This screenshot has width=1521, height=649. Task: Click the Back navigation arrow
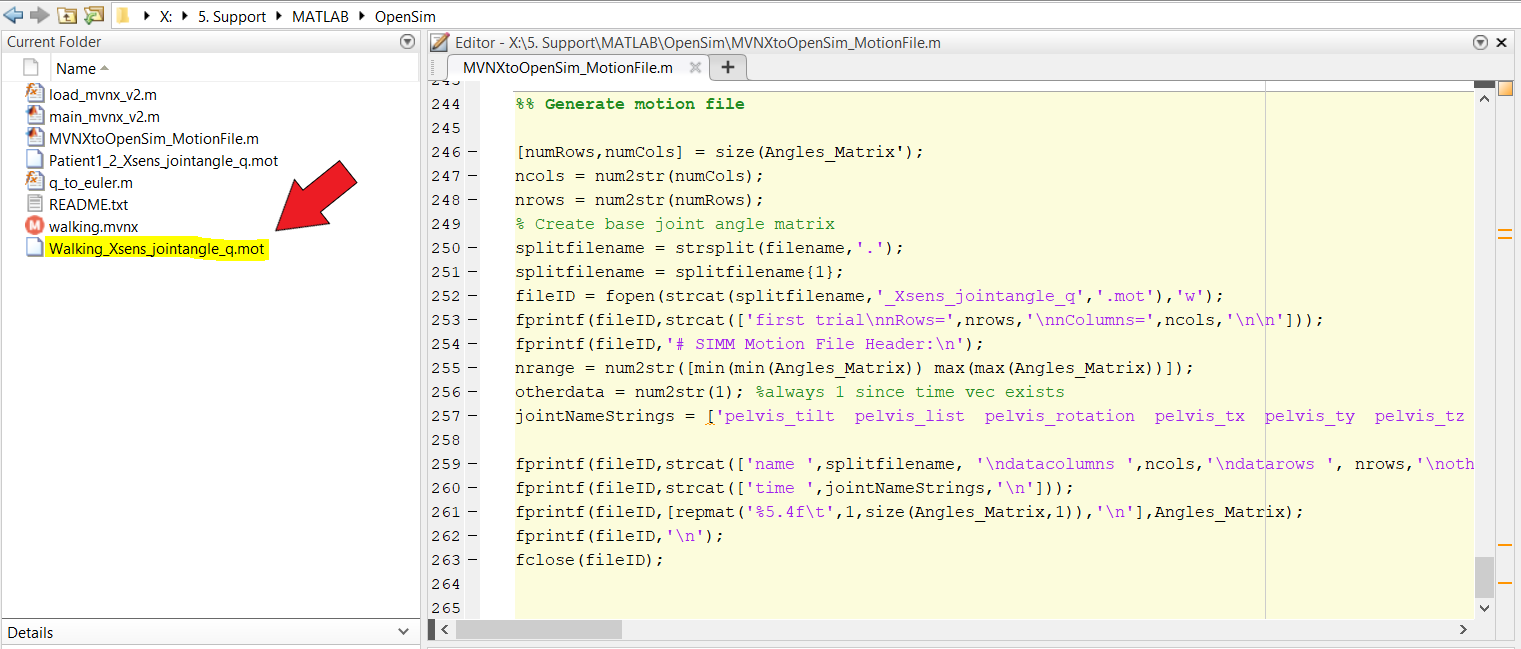point(11,15)
